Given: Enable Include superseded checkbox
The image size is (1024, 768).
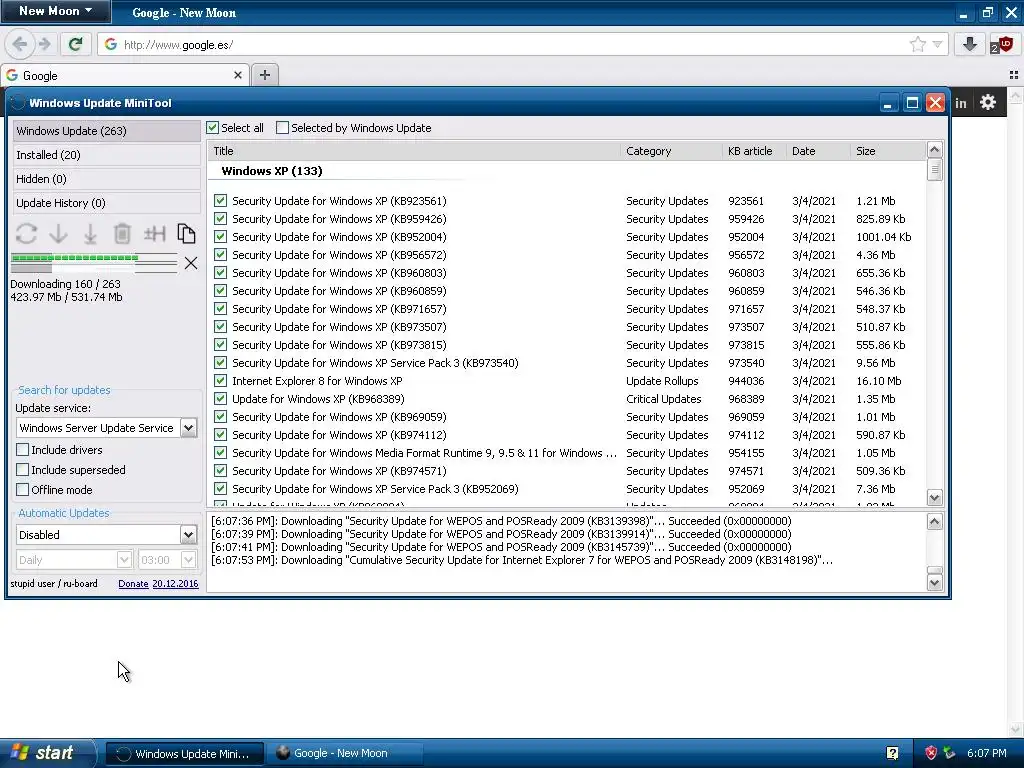Looking at the screenshot, I should [x=22, y=470].
